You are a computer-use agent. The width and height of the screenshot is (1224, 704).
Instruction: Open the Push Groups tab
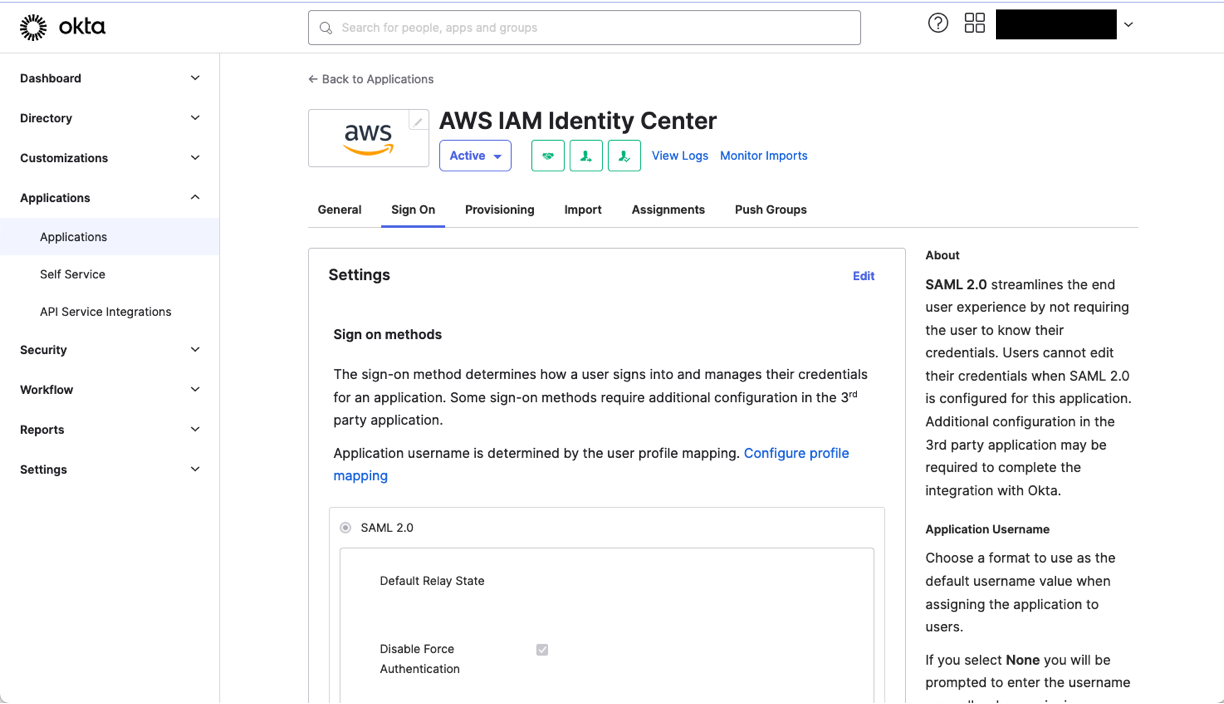pyautogui.click(x=770, y=210)
